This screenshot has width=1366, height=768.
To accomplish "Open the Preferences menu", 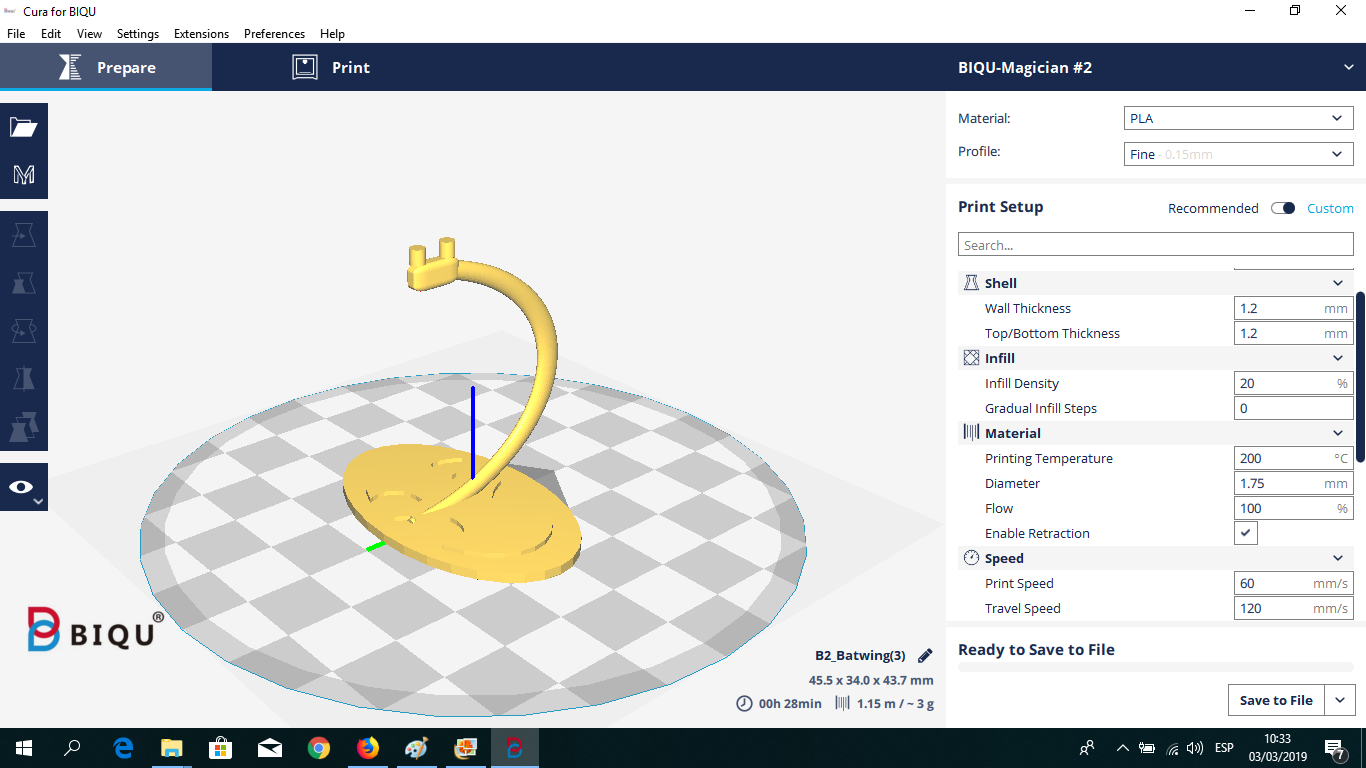I will [x=274, y=33].
